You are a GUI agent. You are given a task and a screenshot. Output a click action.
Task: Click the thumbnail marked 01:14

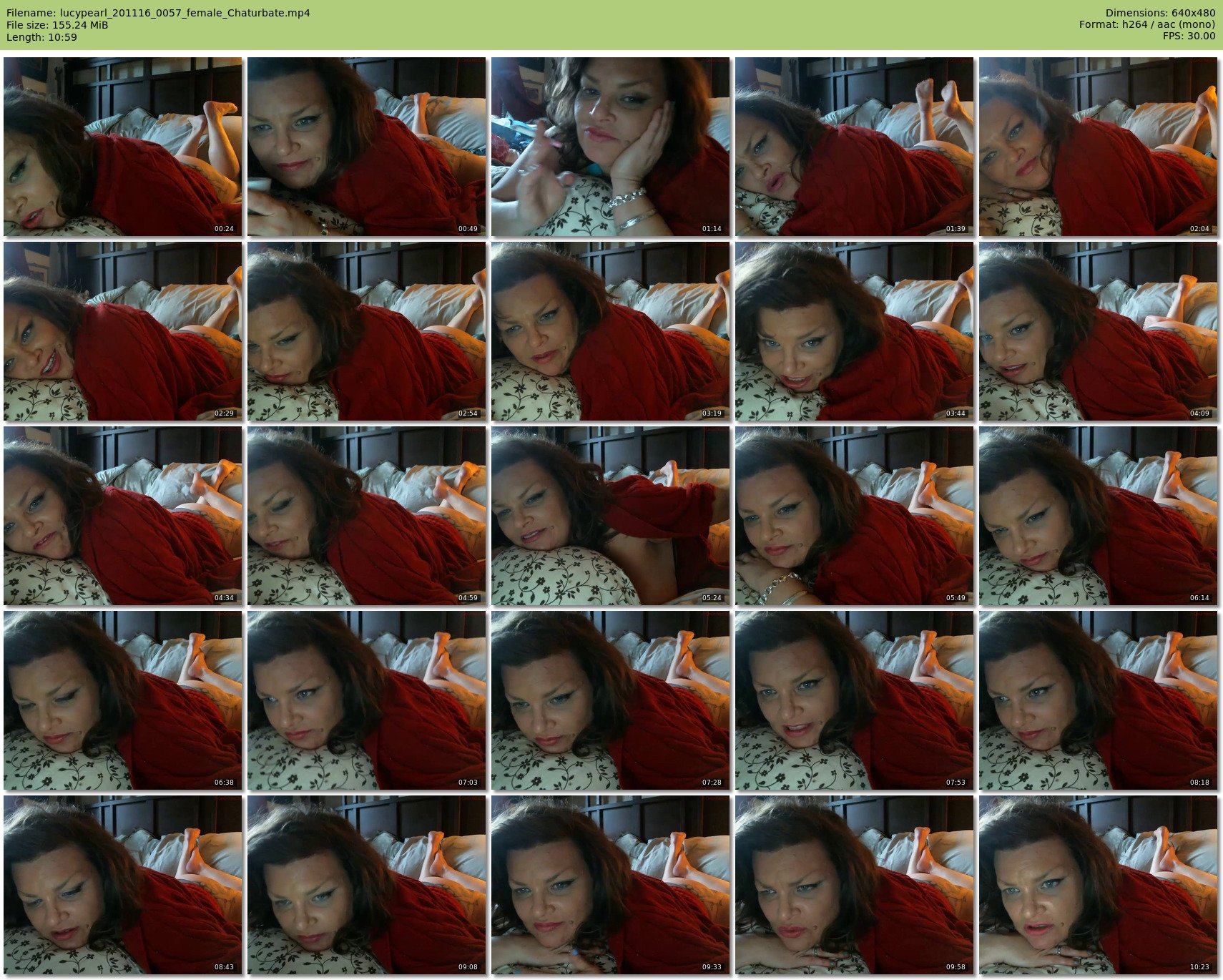[x=610, y=147]
